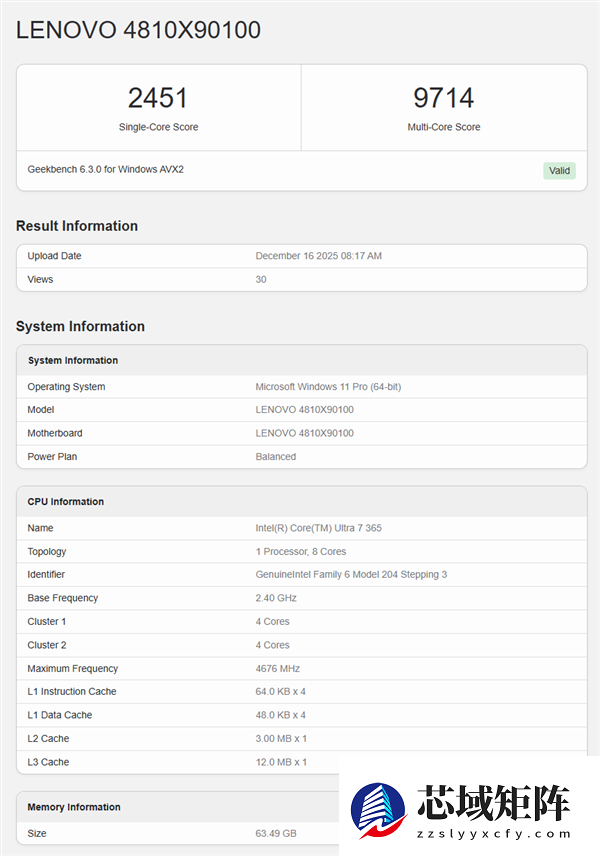Select the Intel Core Ultra 7 365 name

pyautogui.click(x=319, y=528)
